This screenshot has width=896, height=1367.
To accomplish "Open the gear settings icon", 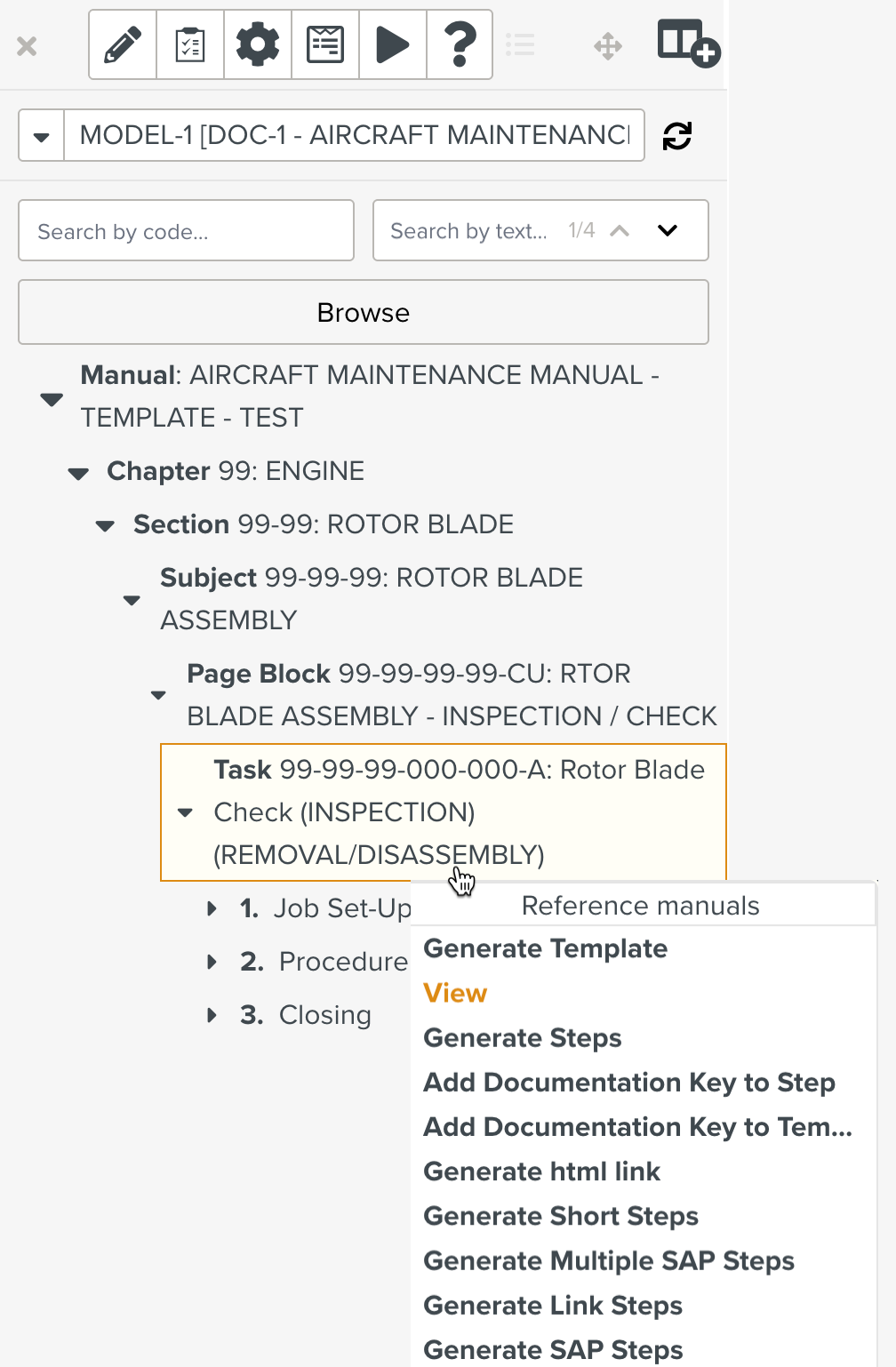I will (258, 45).
